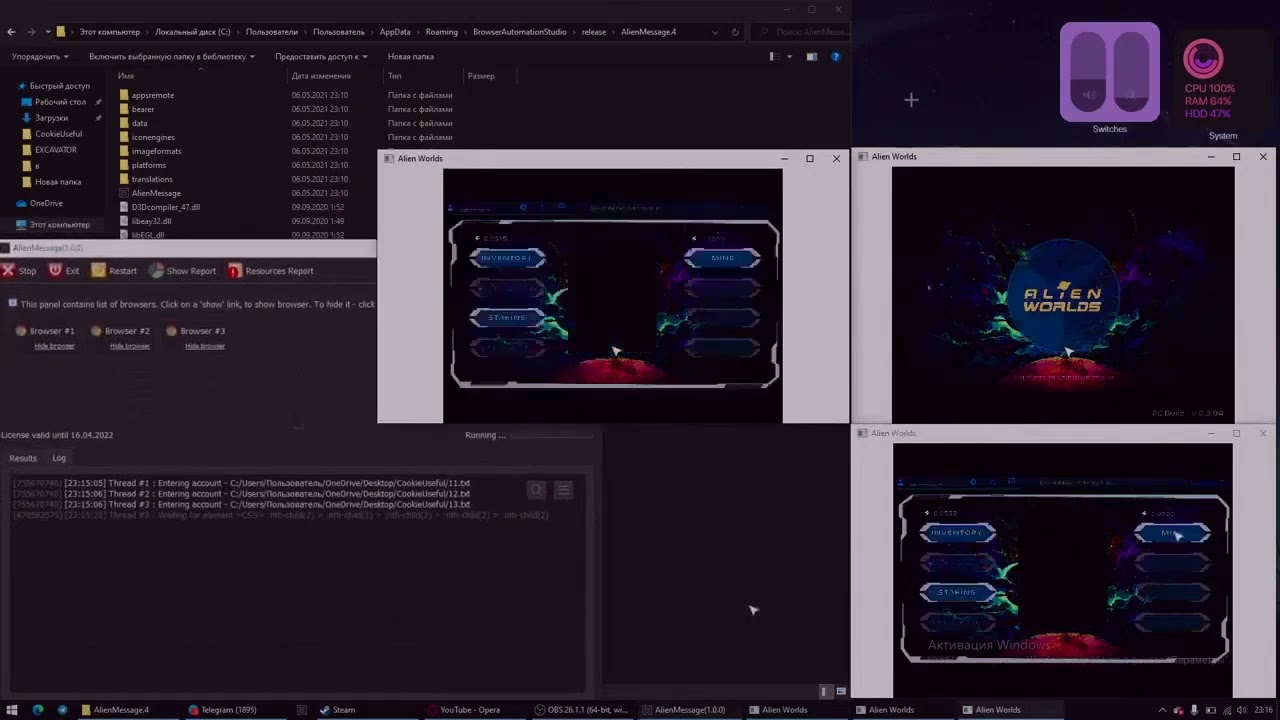The image size is (1280, 720).
Task: Click Новая папка toolbar button
Action: (x=411, y=57)
